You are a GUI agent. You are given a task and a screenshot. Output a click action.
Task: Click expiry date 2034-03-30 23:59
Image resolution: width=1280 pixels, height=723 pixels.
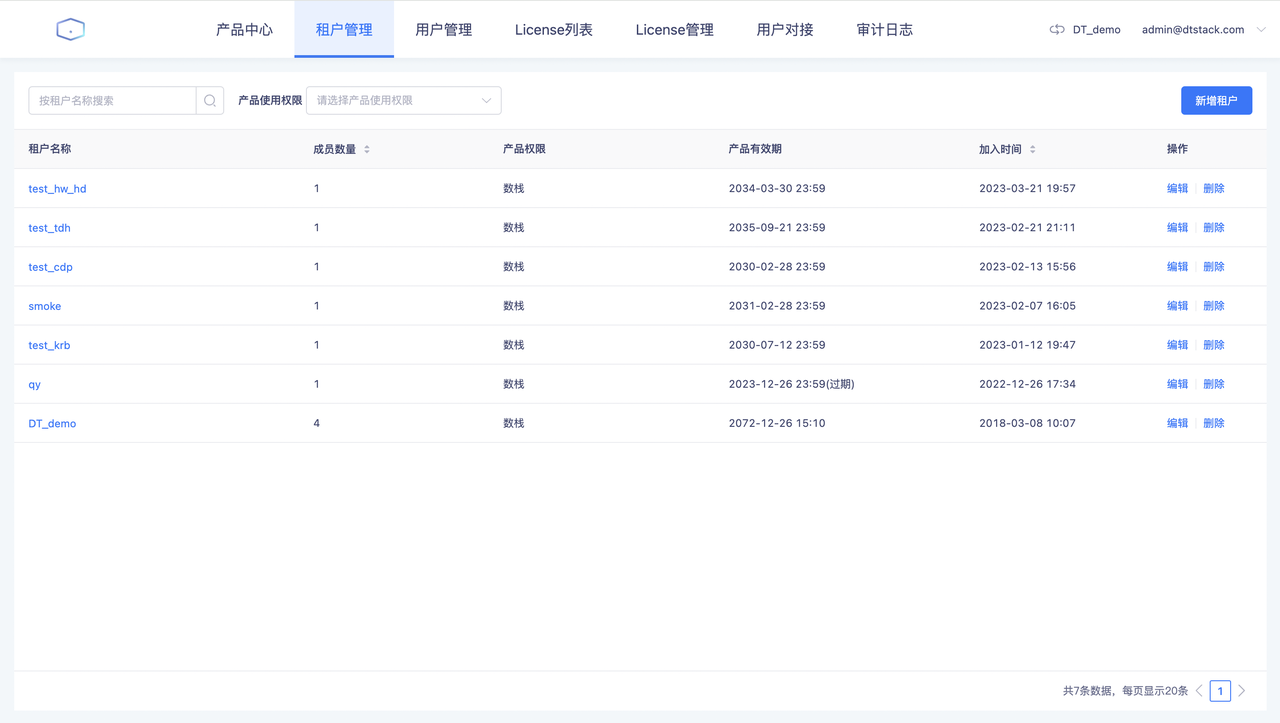(x=777, y=188)
